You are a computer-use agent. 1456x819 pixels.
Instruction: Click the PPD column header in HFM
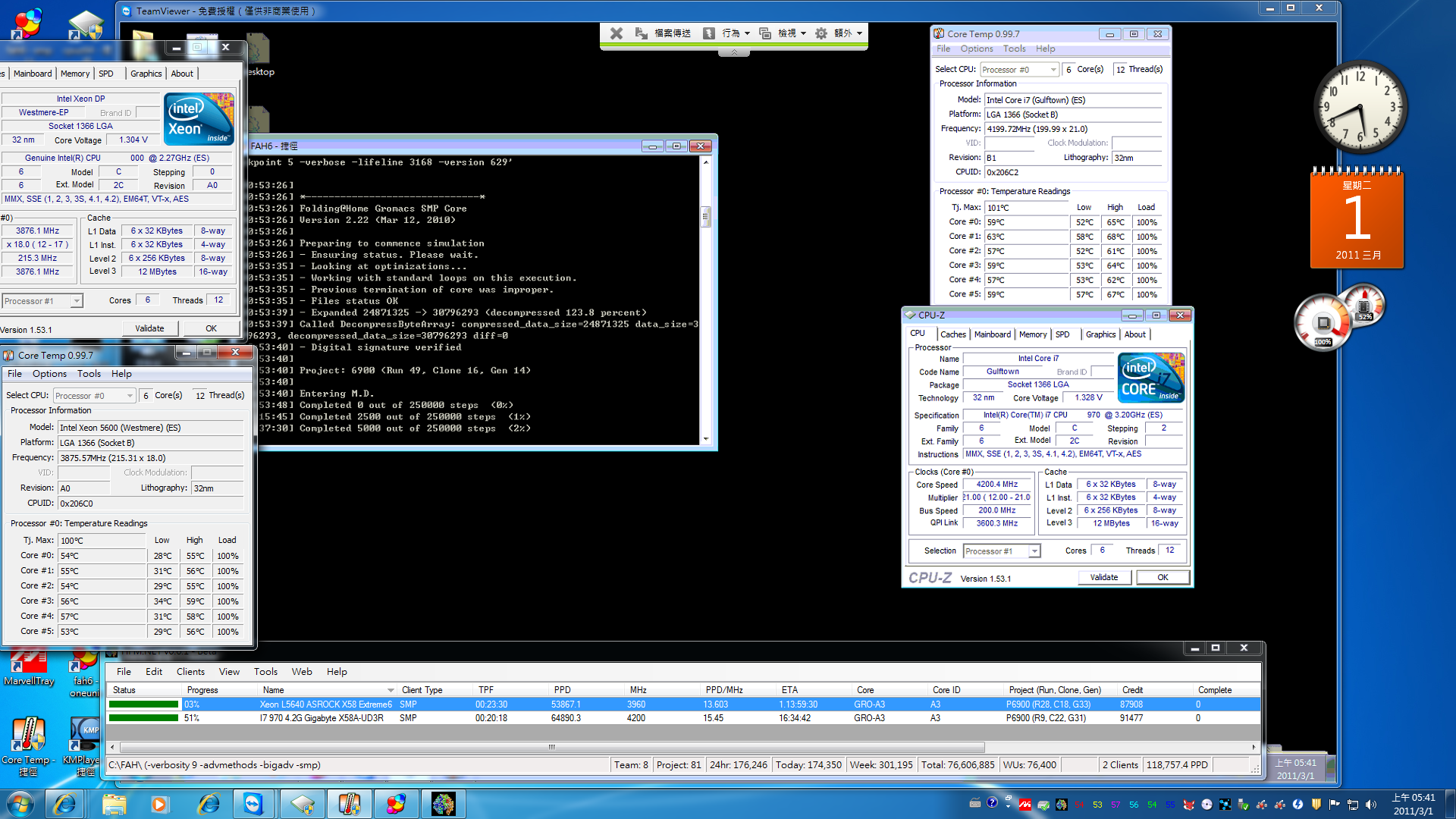click(x=587, y=690)
